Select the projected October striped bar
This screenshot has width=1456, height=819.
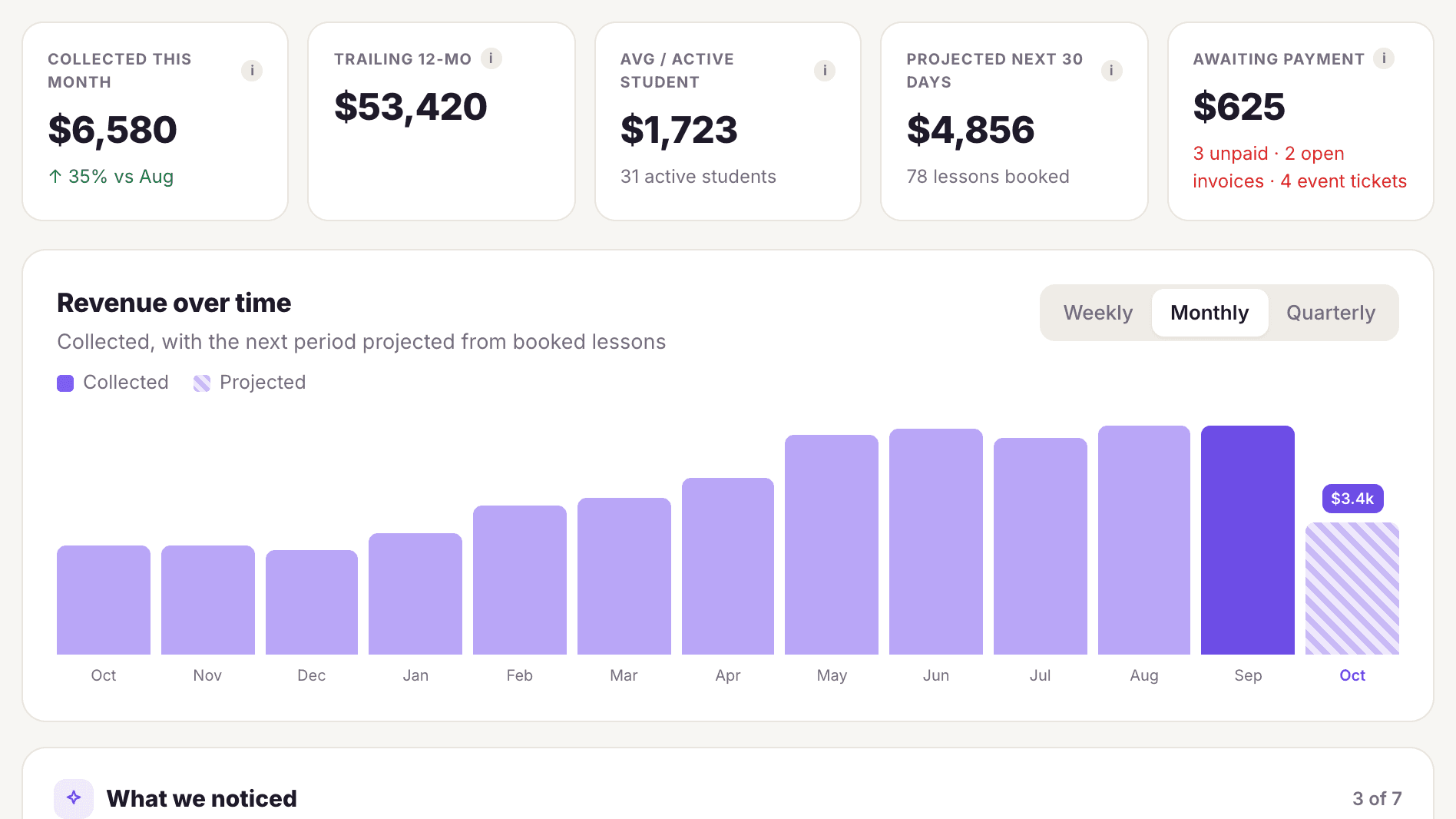[1352, 589]
